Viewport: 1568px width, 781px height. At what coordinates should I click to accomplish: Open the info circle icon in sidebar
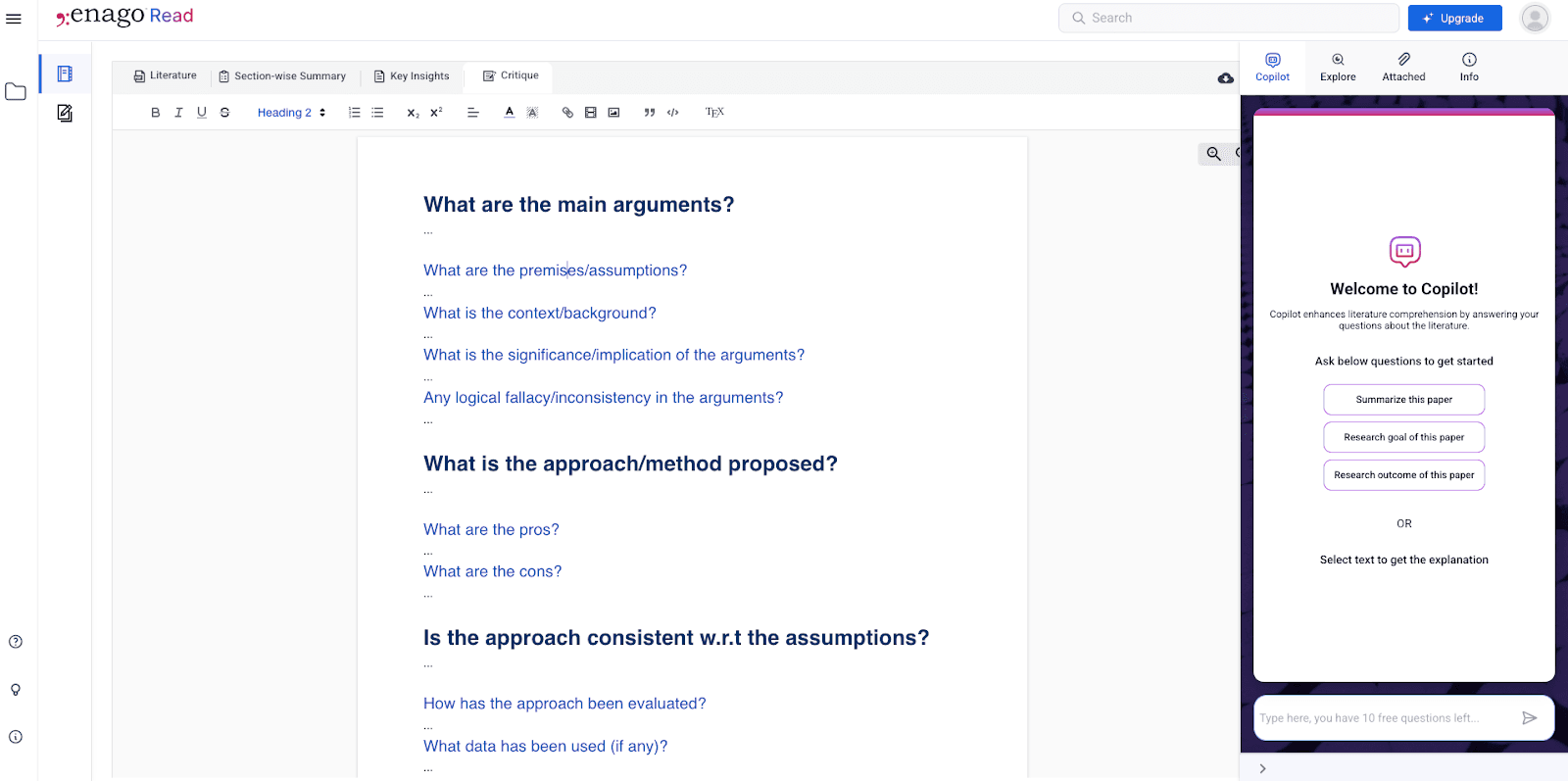pos(16,737)
